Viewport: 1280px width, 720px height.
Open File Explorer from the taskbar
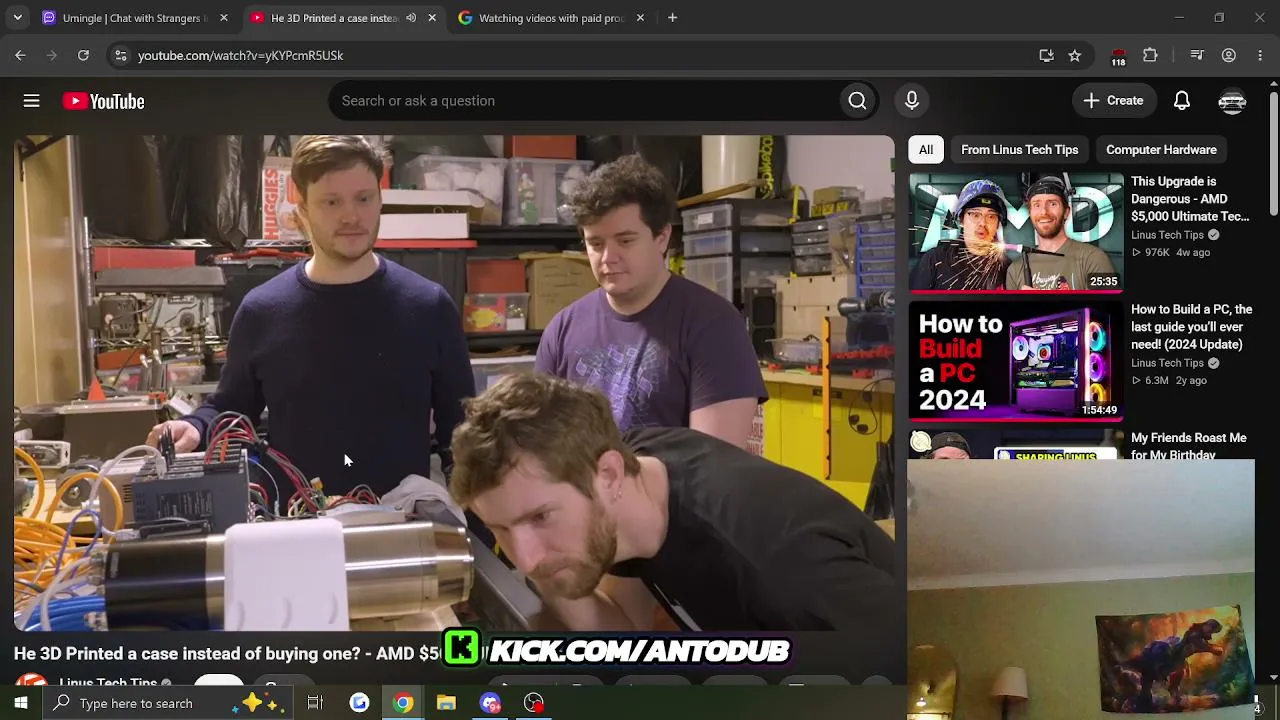pyautogui.click(x=446, y=703)
